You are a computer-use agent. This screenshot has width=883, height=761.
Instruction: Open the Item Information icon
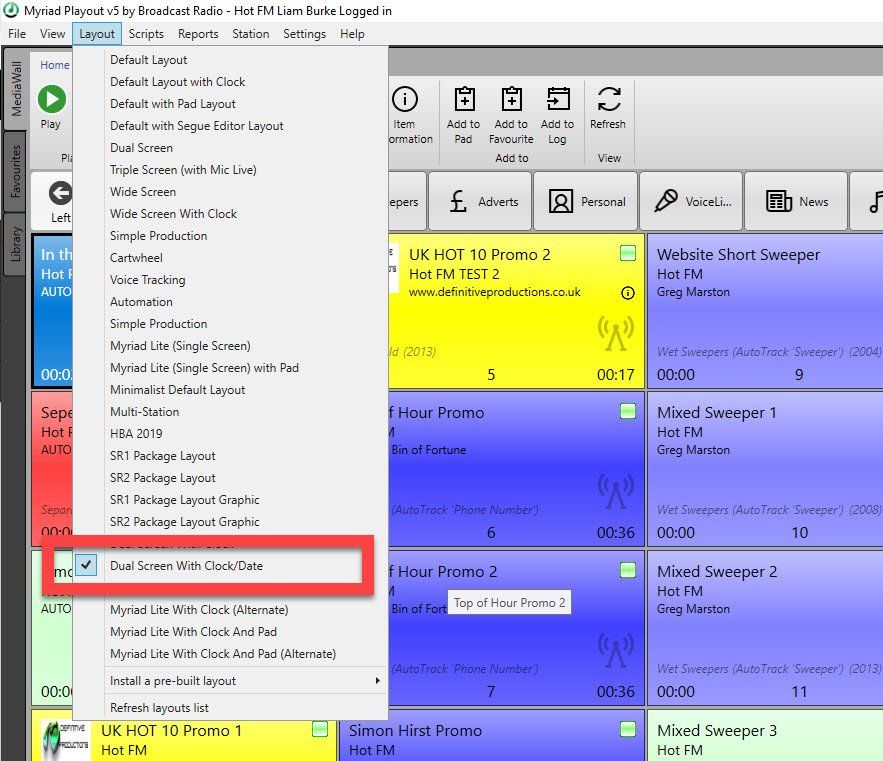pyautogui.click(x=405, y=99)
